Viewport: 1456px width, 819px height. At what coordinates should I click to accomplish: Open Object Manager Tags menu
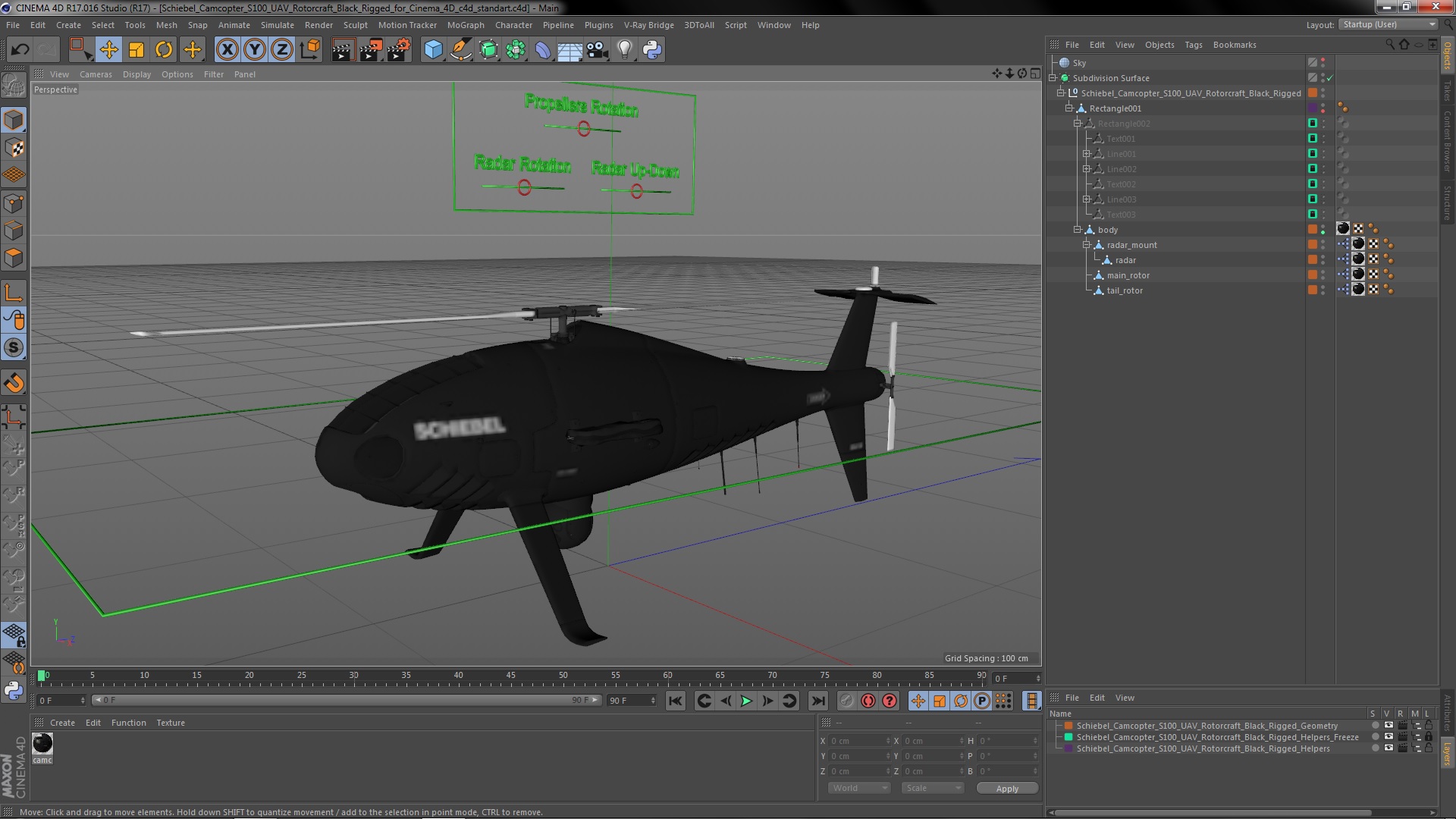pos(1194,45)
